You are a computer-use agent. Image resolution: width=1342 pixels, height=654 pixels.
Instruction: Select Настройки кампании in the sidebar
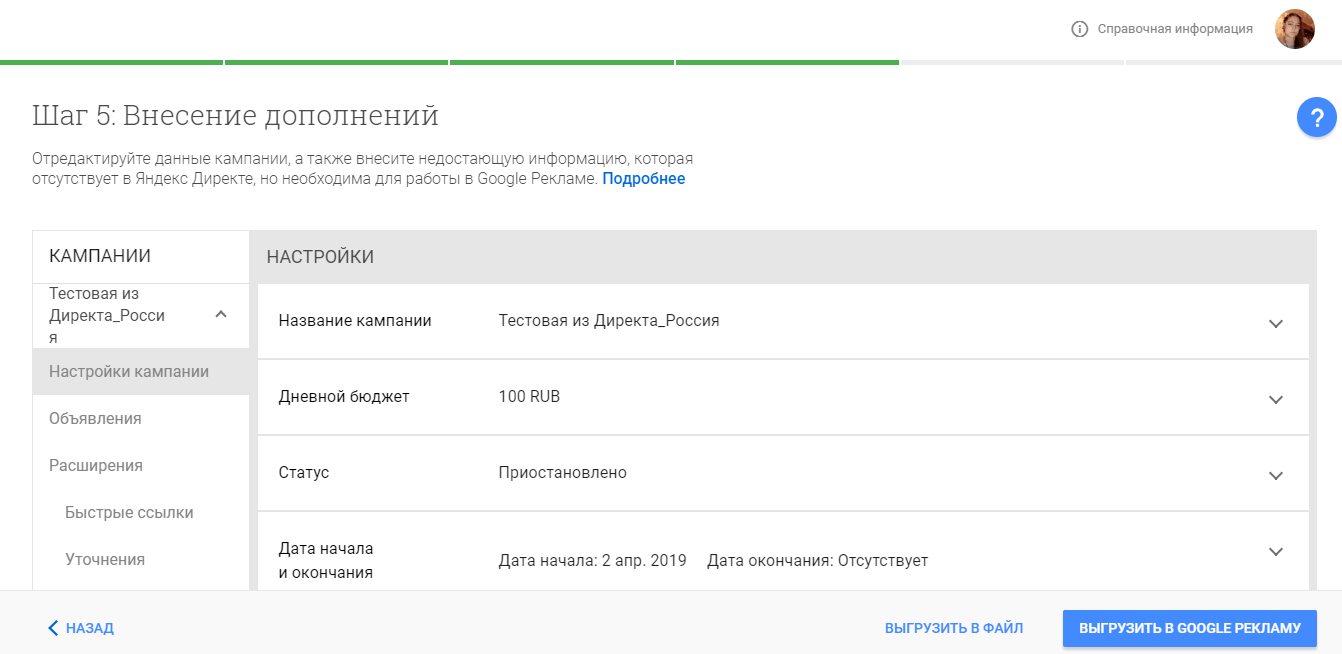point(130,372)
